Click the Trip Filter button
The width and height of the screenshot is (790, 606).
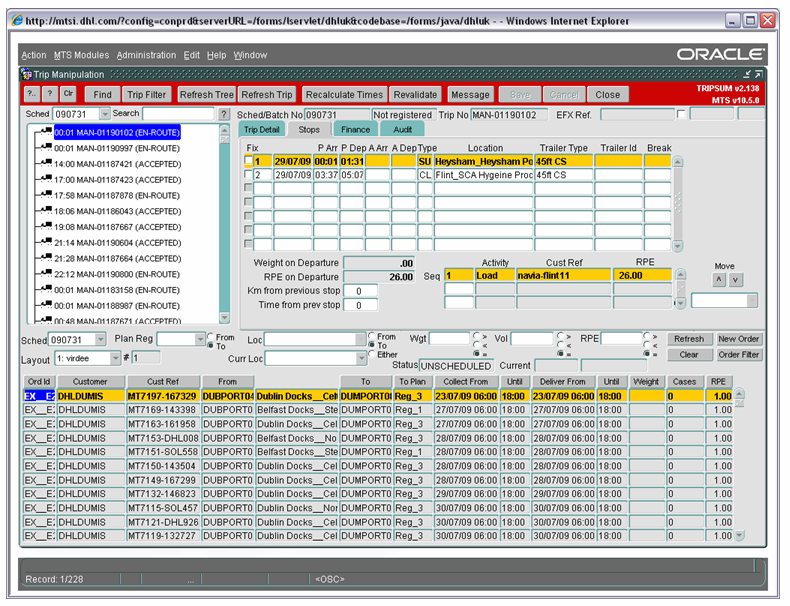[x=146, y=94]
